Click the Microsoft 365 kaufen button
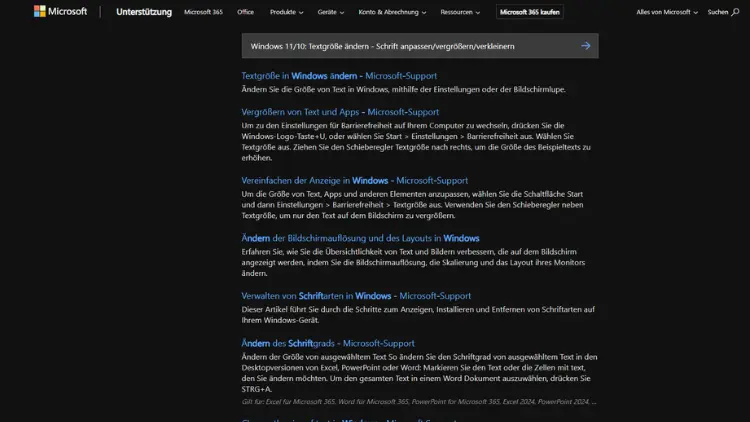Screen dimensions: 750x422 click(529, 12)
